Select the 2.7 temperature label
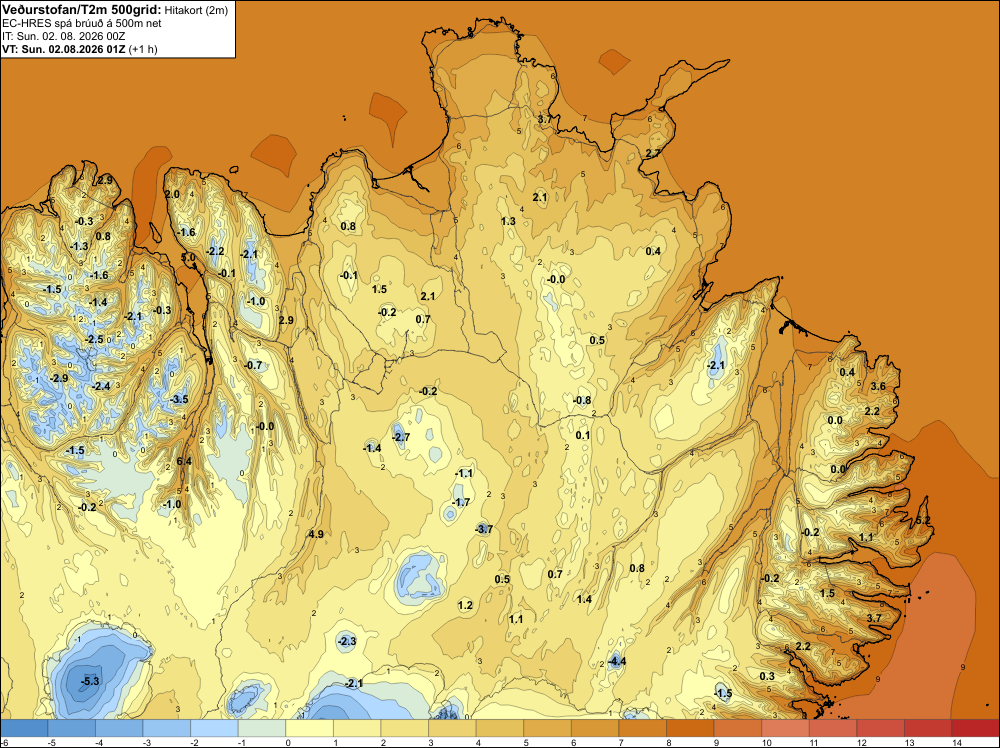 (x=653, y=153)
